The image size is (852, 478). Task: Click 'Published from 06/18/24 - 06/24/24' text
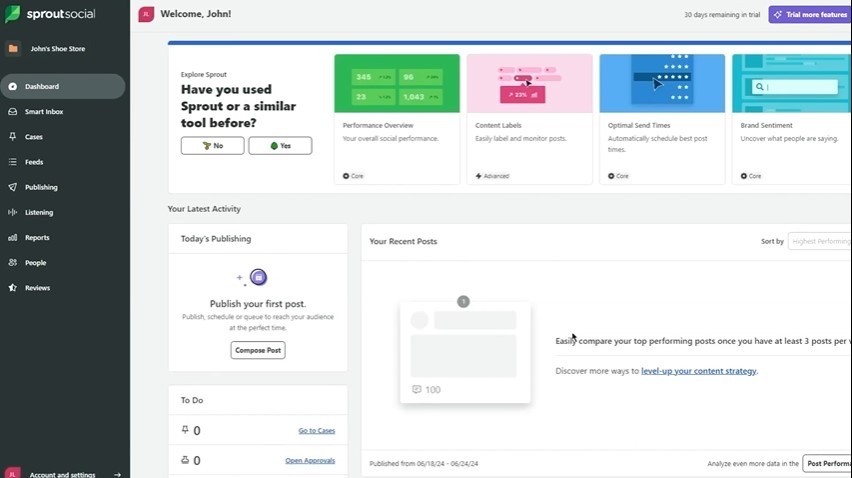(424, 464)
